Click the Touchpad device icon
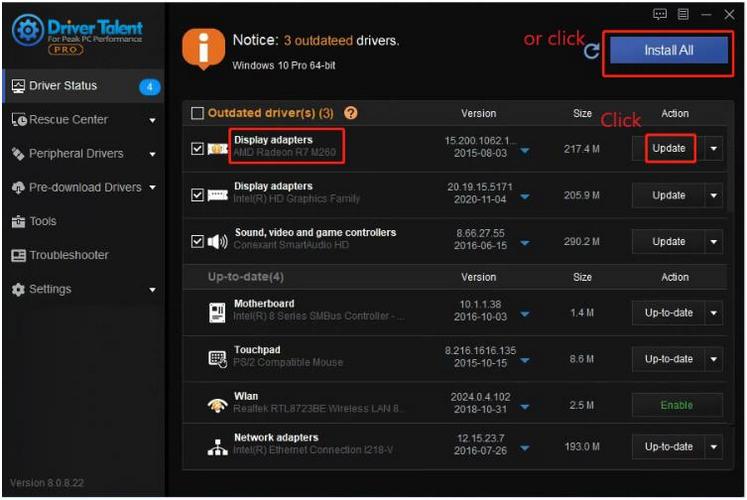 point(218,358)
